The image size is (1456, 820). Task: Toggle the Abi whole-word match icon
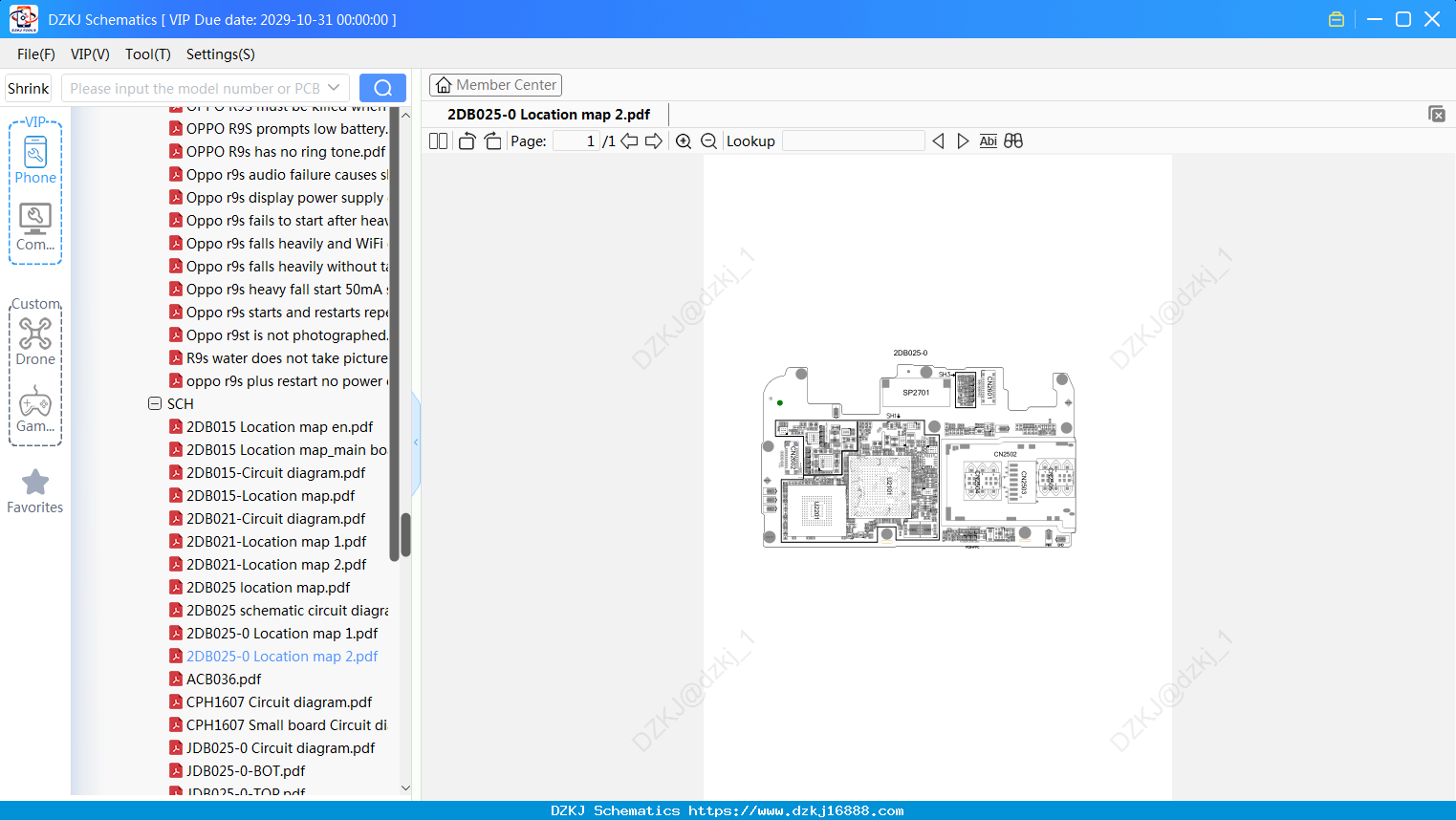click(989, 141)
